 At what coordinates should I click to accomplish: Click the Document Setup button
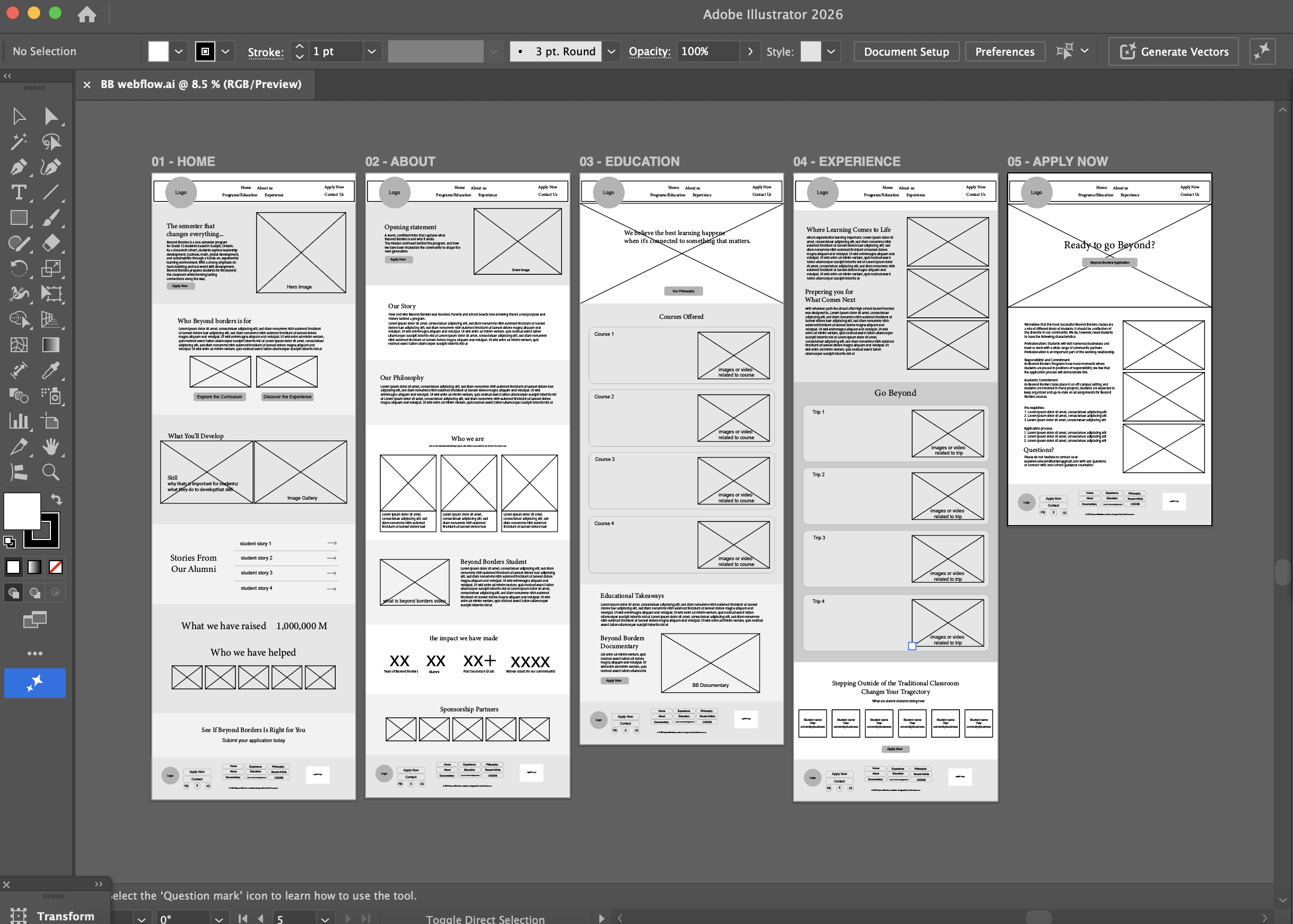point(906,52)
